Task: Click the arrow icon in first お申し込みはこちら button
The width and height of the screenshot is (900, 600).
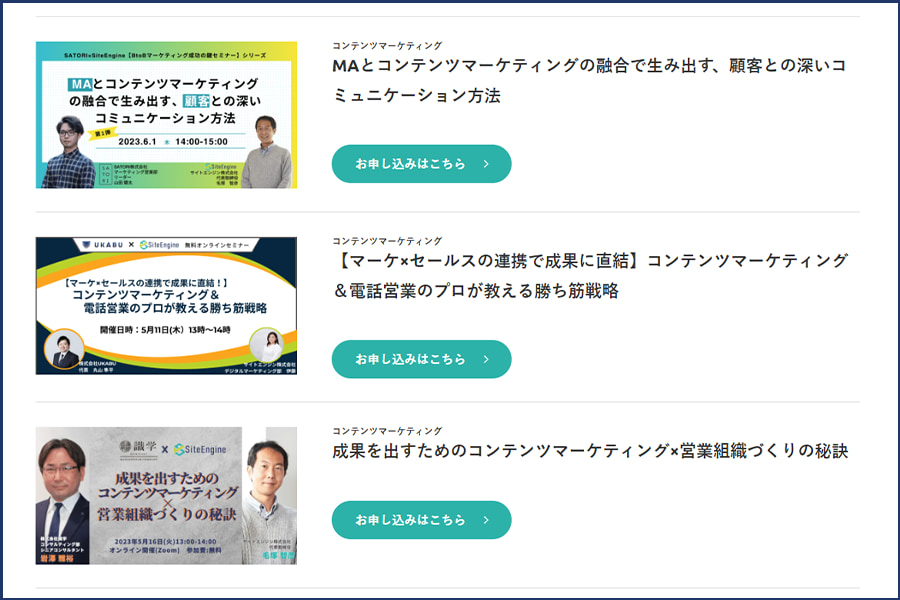Action: click(486, 164)
